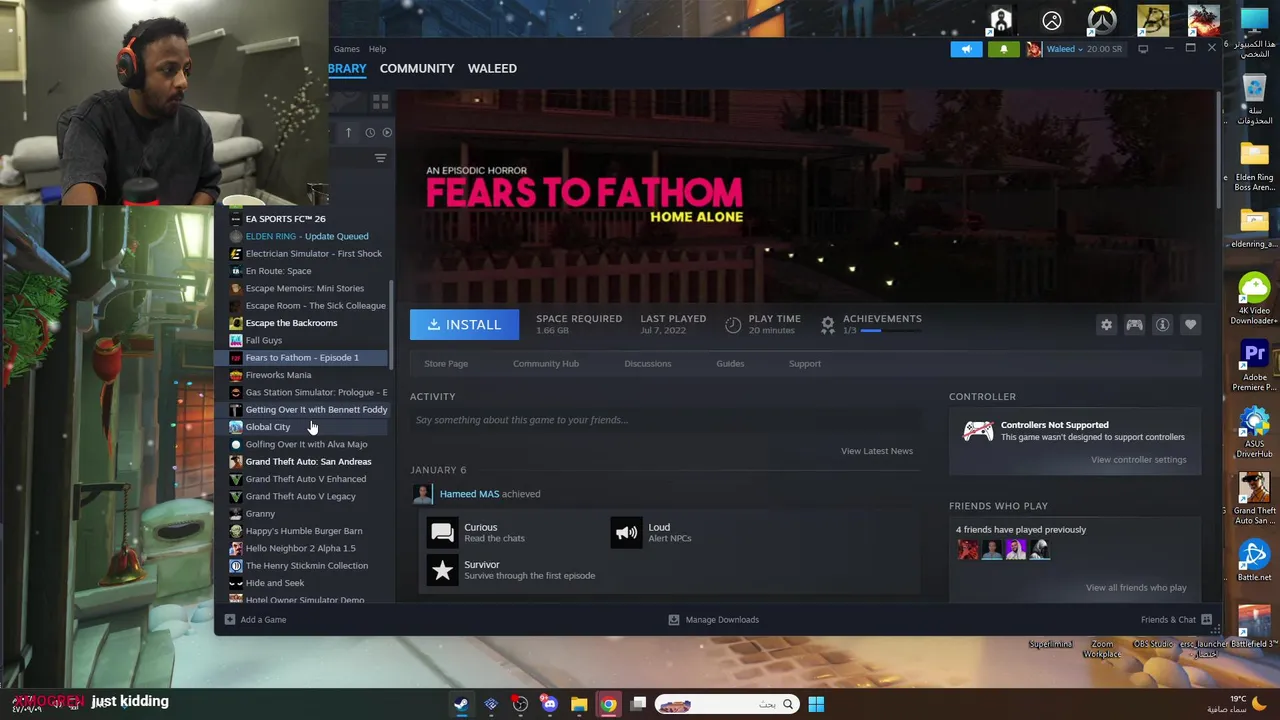Show game information icon
Viewport: 1280px width, 720px height.
tap(1162, 325)
